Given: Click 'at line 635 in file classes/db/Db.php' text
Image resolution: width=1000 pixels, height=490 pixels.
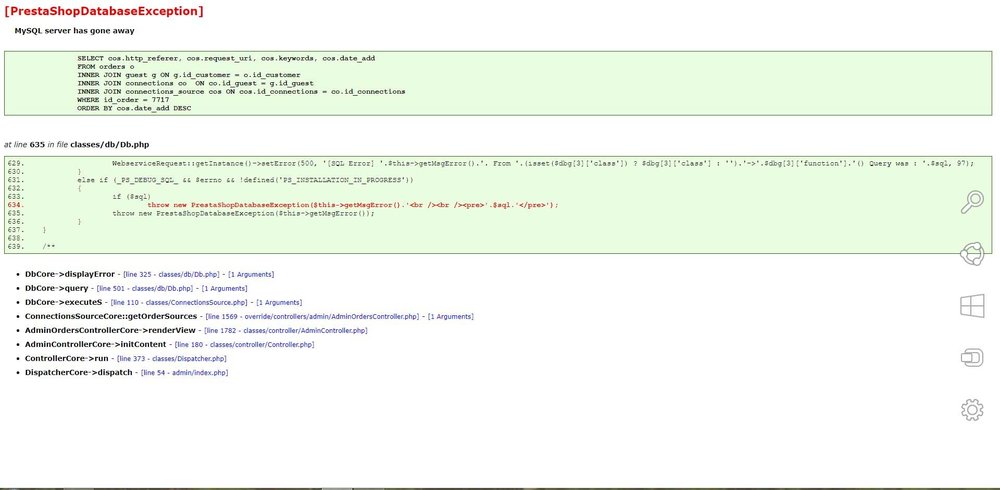Looking at the screenshot, I should pos(77,145).
